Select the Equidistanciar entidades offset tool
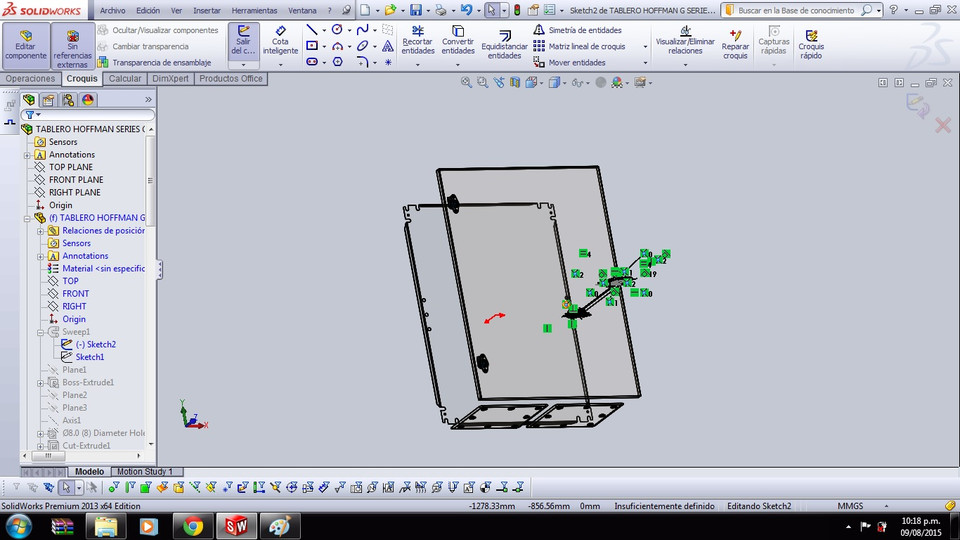This screenshot has width=960, height=540. click(x=504, y=42)
